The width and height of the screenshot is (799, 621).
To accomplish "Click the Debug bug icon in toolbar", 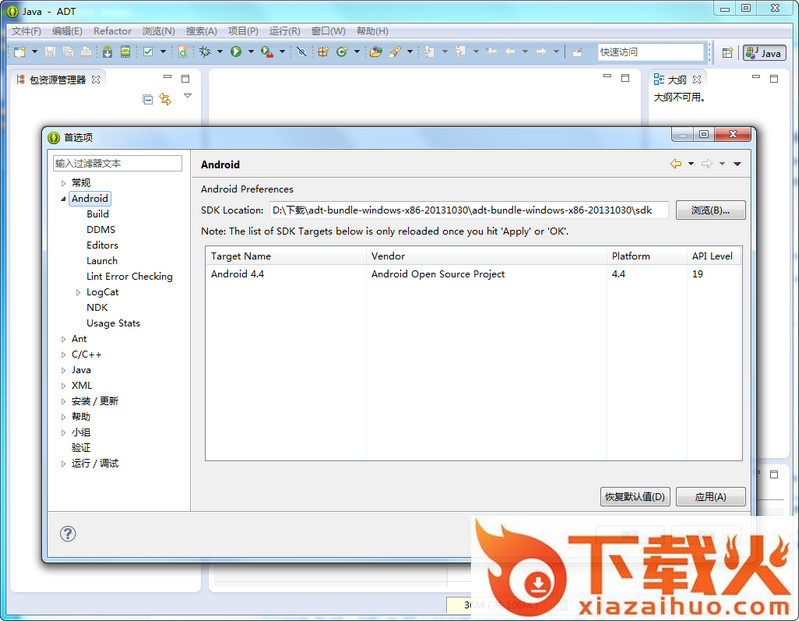I will [205, 52].
